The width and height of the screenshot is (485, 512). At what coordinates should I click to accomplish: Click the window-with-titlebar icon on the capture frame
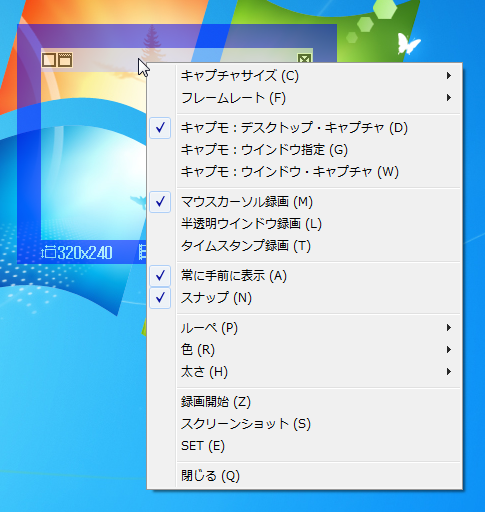(65, 60)
